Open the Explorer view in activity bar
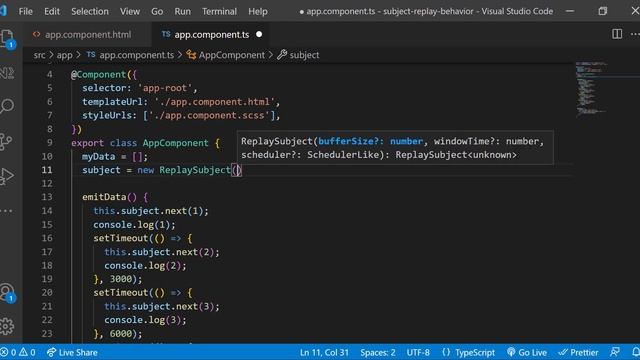The image size is (640, 360). (x=7, y=39)
